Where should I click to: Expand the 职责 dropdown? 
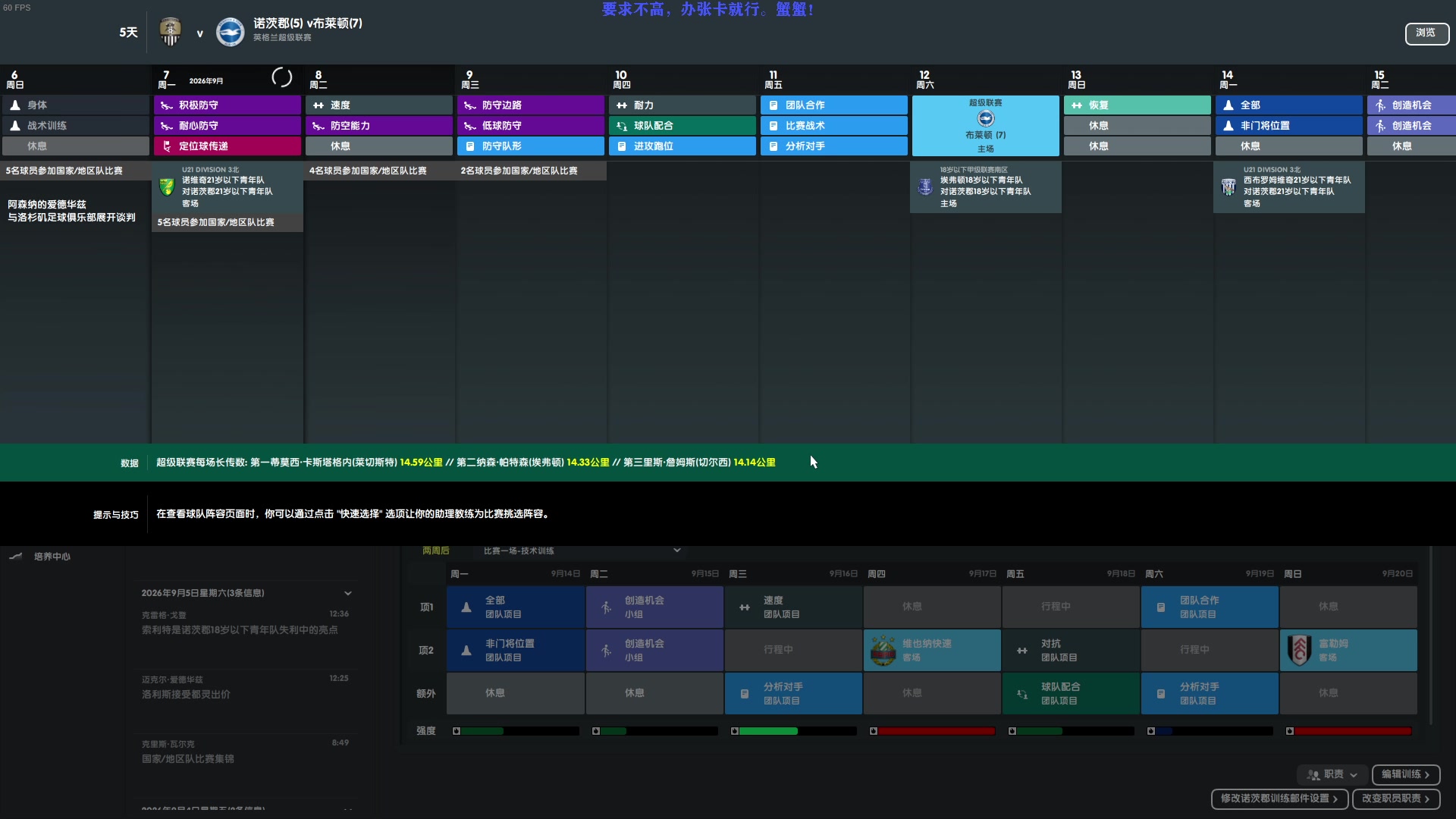tap(1333, 775)
